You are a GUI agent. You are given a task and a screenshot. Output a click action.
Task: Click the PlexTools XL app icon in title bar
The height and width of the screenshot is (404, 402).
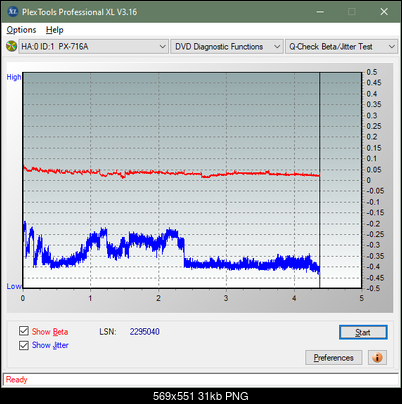pos(13,12)
